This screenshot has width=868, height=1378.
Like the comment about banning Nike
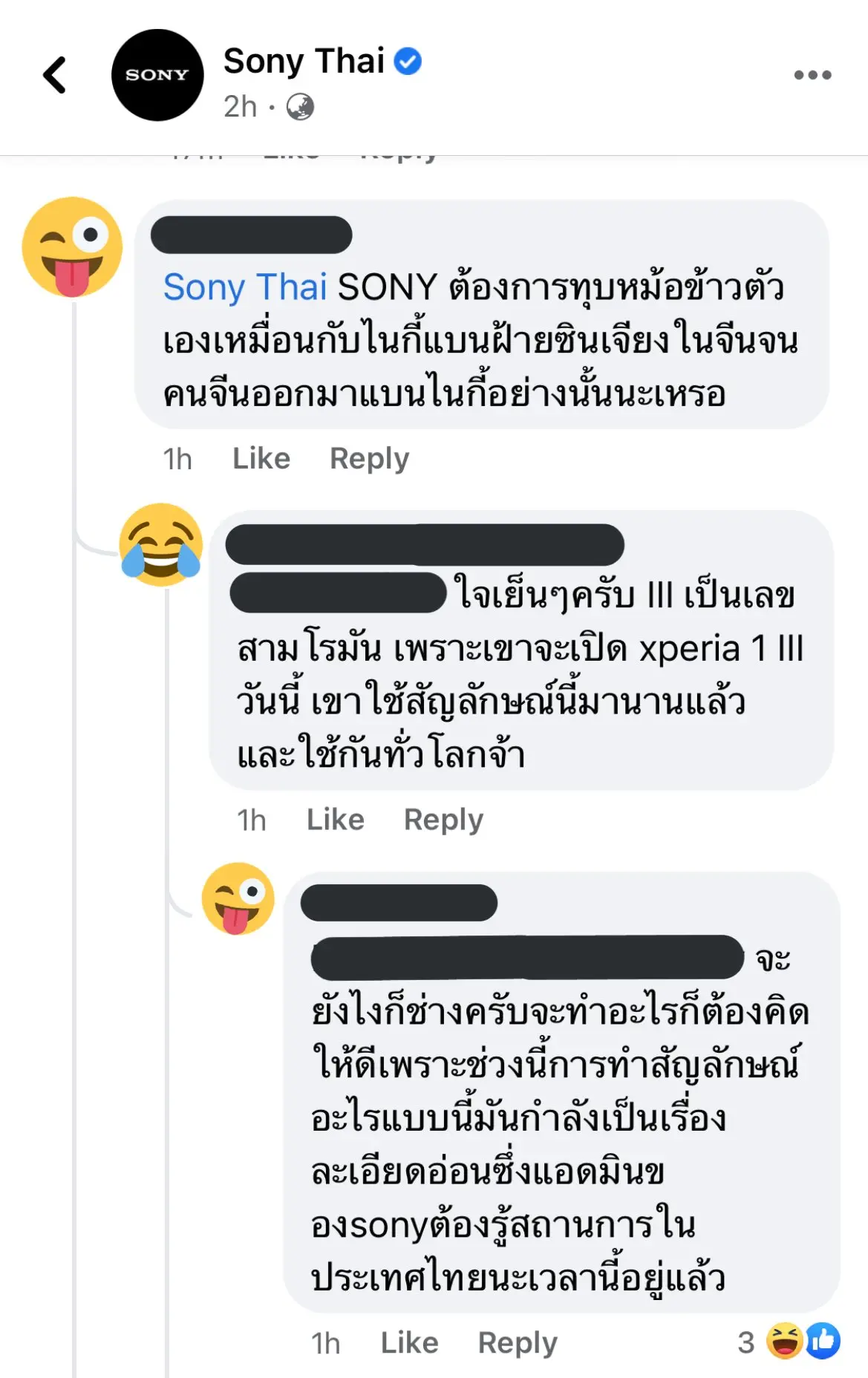tap(261, 459)
